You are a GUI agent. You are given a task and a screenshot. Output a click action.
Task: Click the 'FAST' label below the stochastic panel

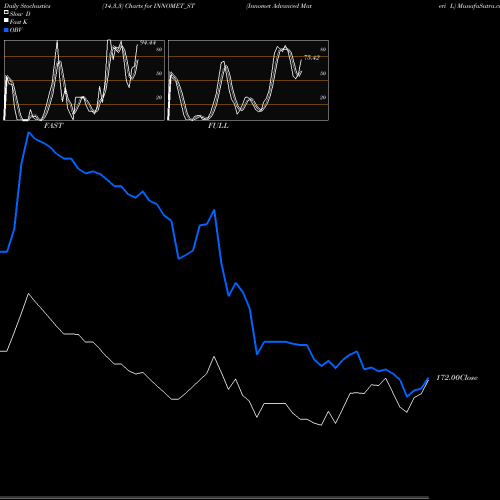(53, 126)
